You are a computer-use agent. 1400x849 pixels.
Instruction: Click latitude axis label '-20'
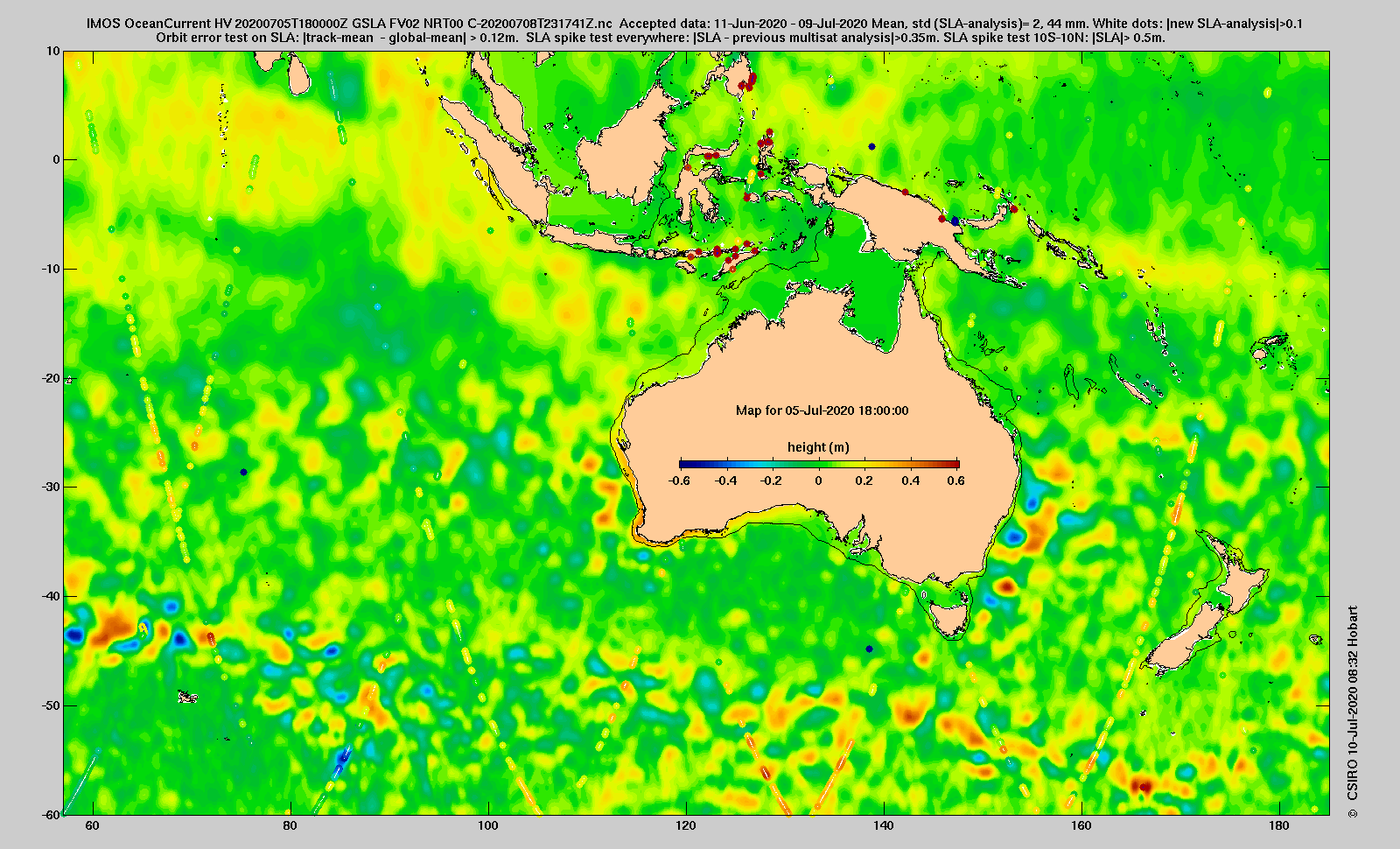click(52, 378)
